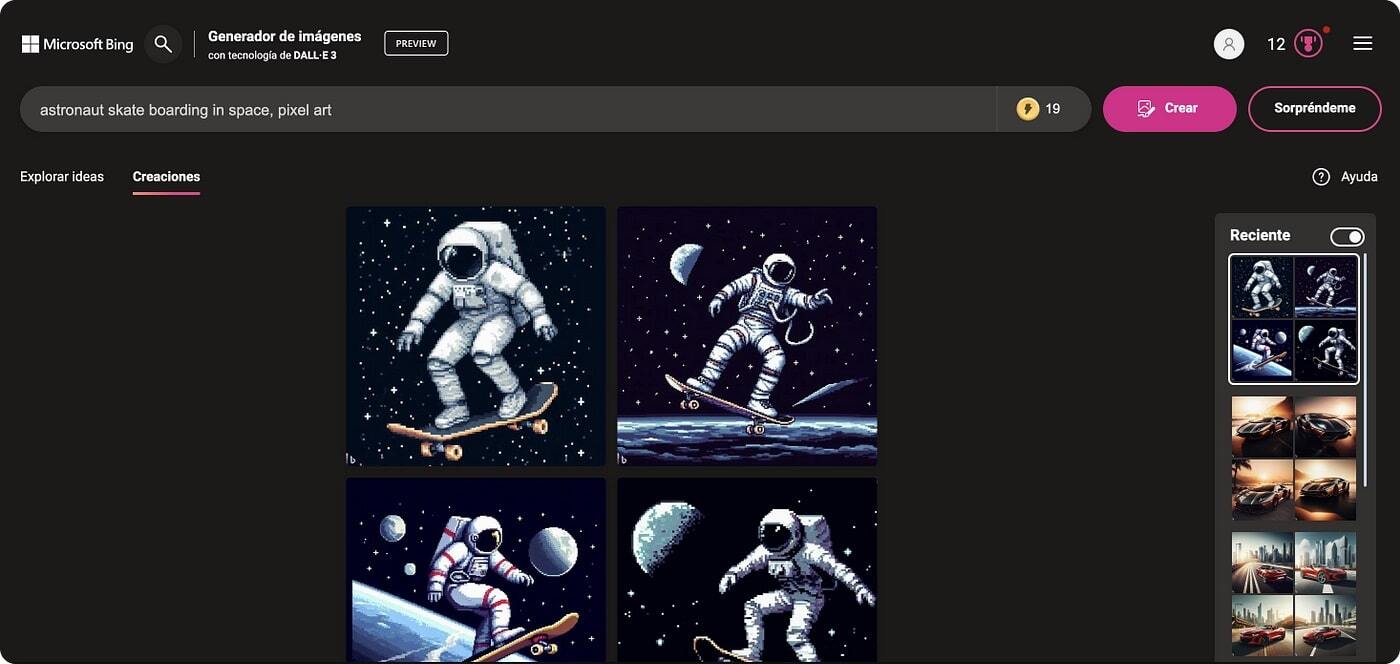Open search with the magnifier icon
Screen dimensions: 1400x664
click(x=163, y=44)
